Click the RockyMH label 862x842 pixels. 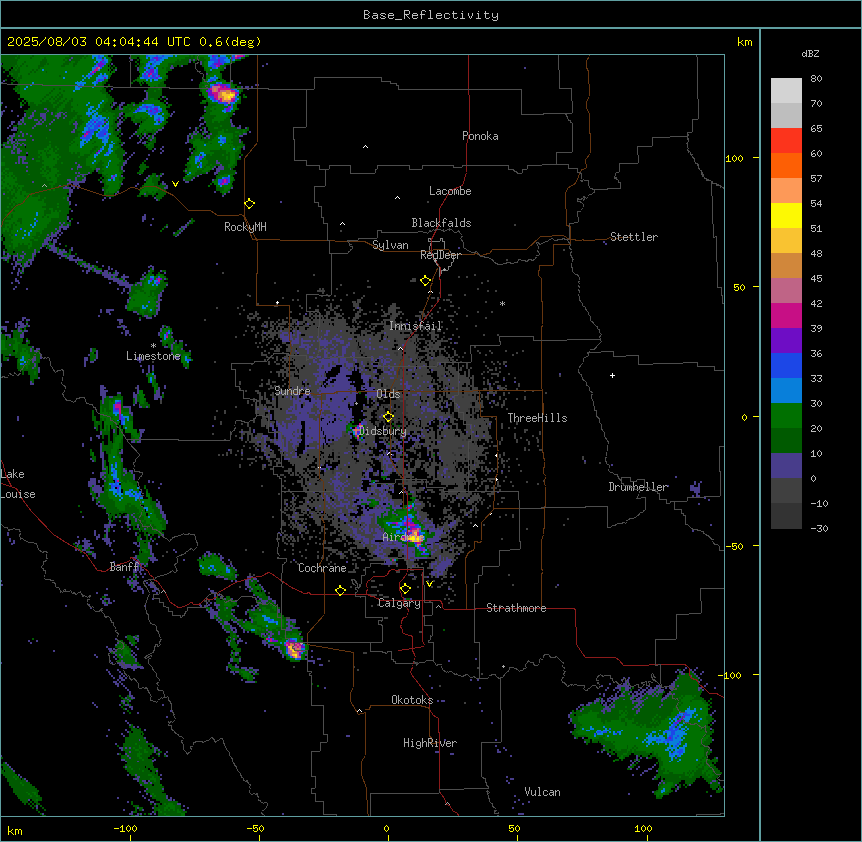coord(245,227)
